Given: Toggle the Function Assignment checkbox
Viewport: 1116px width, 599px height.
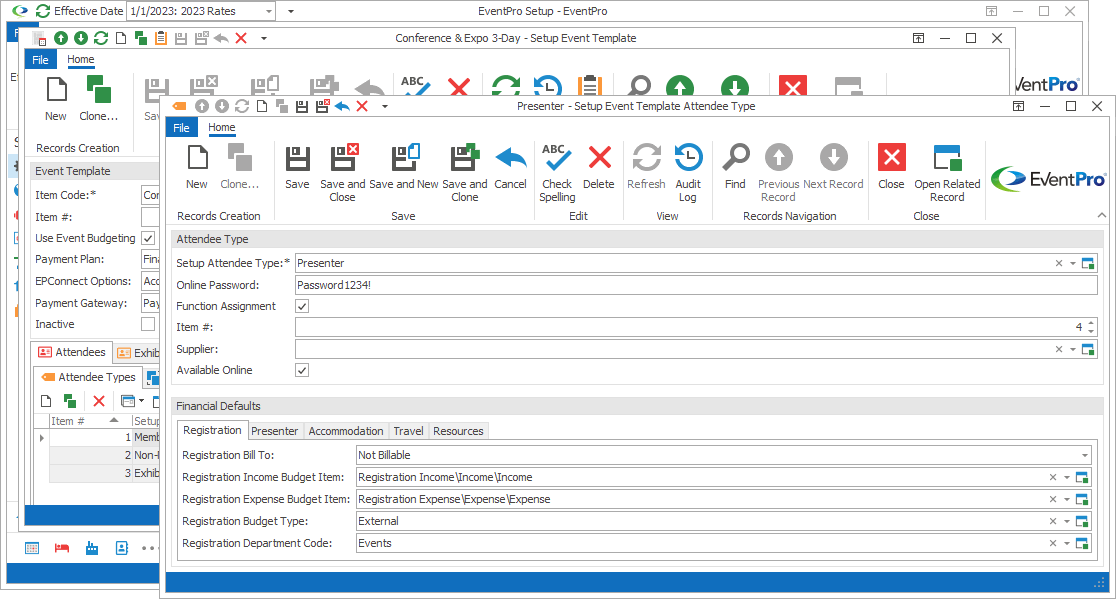Looking at the screenshot, I should tap(302, 306).
